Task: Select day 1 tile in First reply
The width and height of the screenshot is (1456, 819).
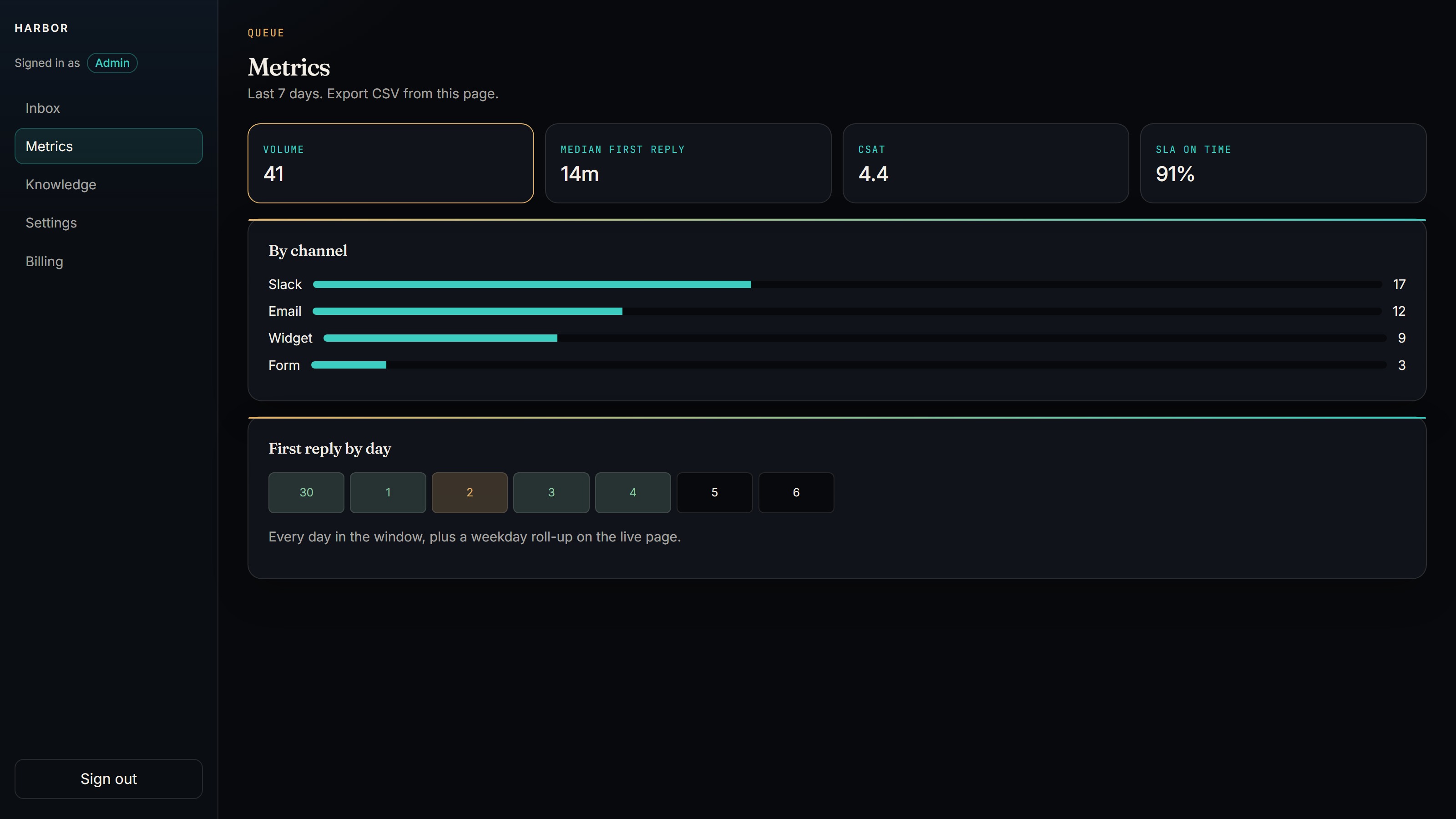Action: tap(388, 492)
